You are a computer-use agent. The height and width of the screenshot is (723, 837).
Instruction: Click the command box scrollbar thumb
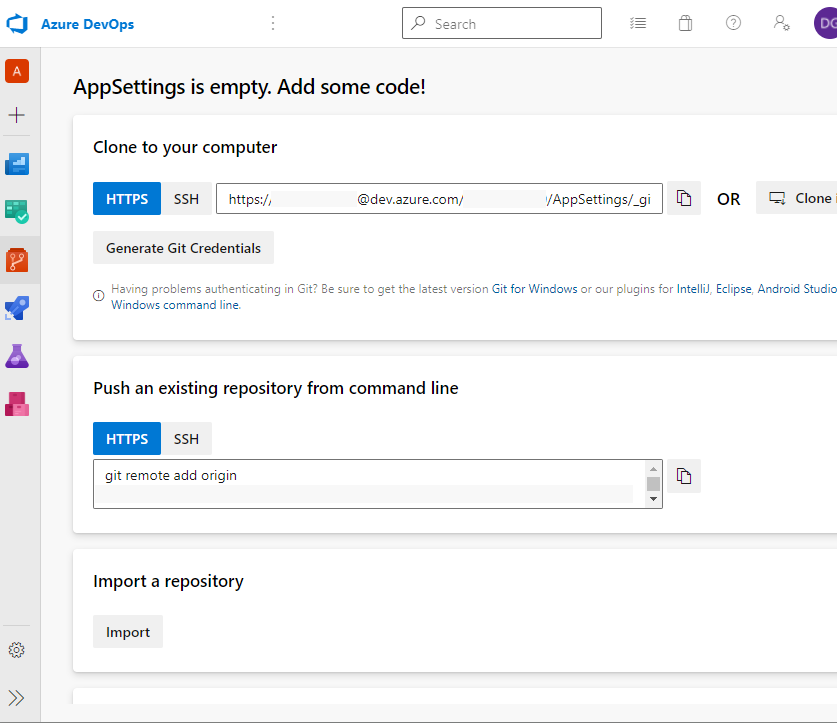pos(653,484)
